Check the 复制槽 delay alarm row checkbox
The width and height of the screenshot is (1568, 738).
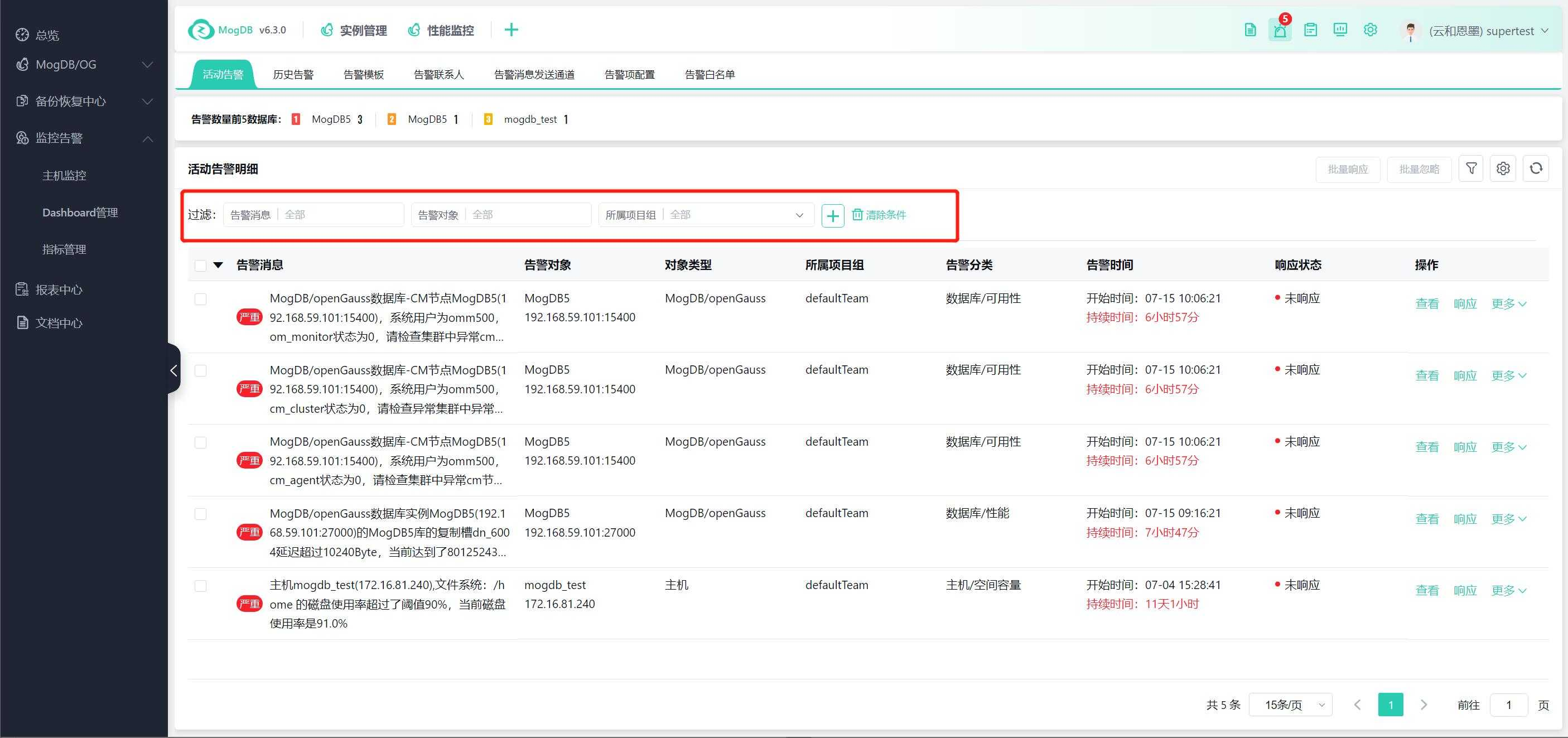point(200,514)
